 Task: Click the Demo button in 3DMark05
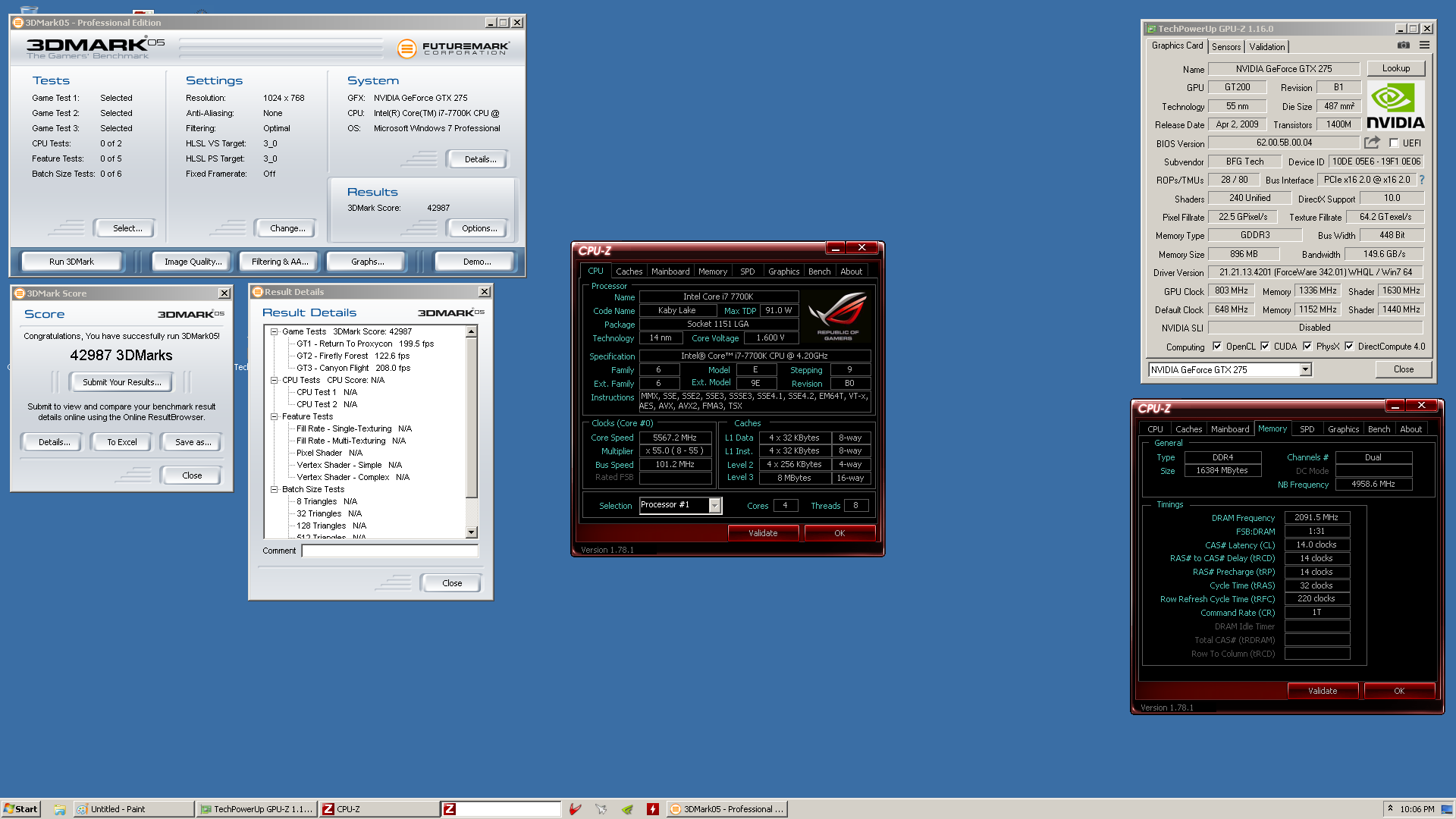click(477, 262)
